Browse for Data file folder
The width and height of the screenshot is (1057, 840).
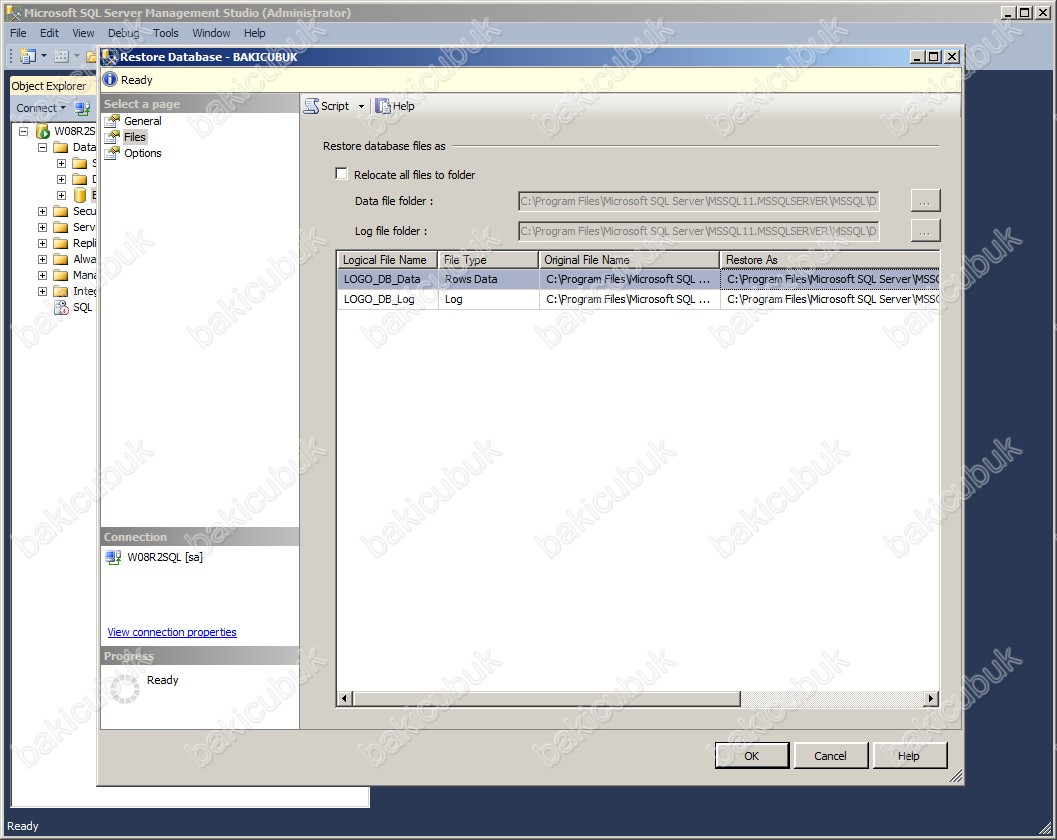point(925,201)
